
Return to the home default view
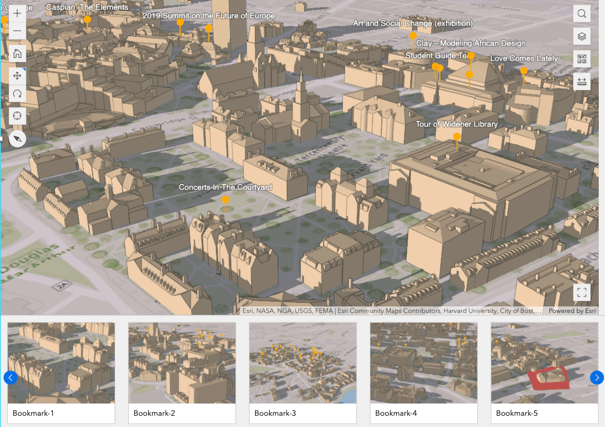[x=17, y=54]
